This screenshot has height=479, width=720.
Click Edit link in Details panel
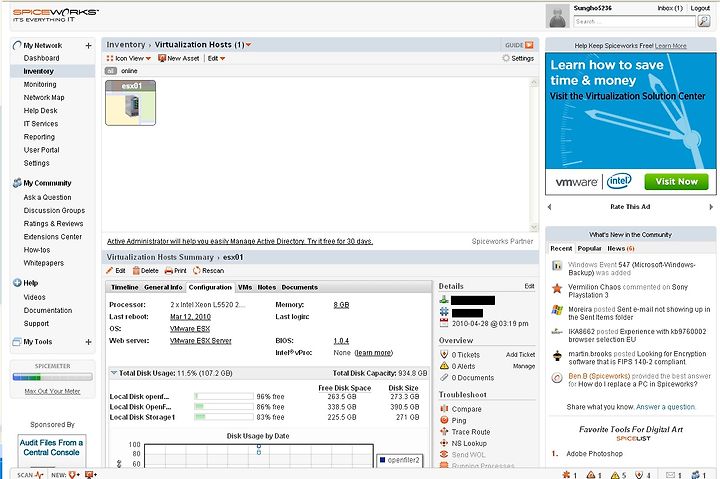click(x=529, y=286)
